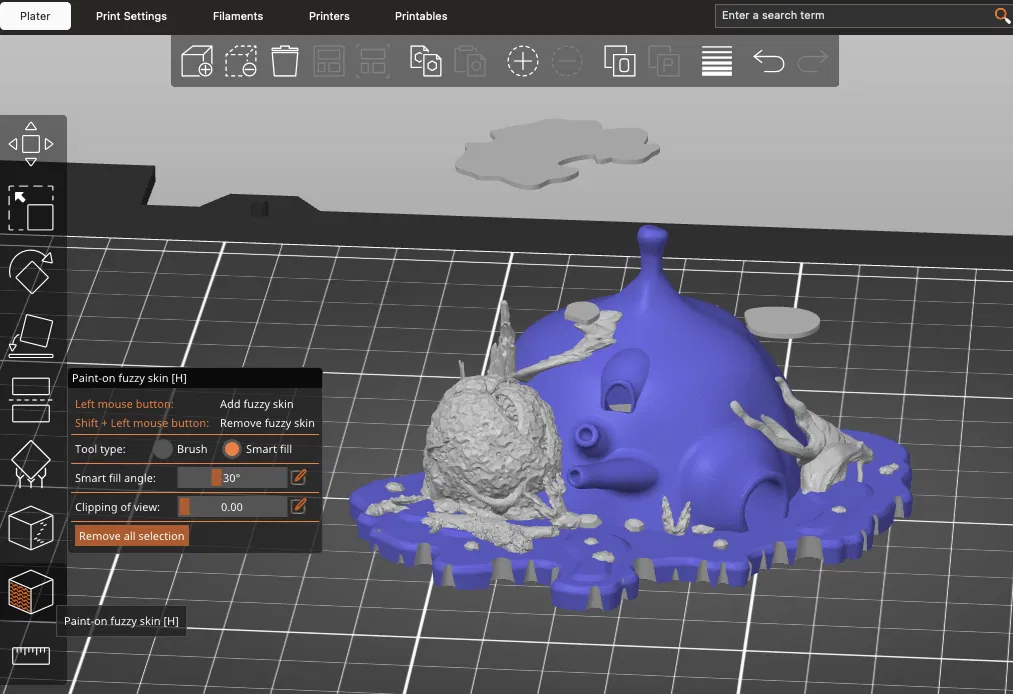Open the variable layer height tool
The image size is (1013, 694).
click(716, 61)
